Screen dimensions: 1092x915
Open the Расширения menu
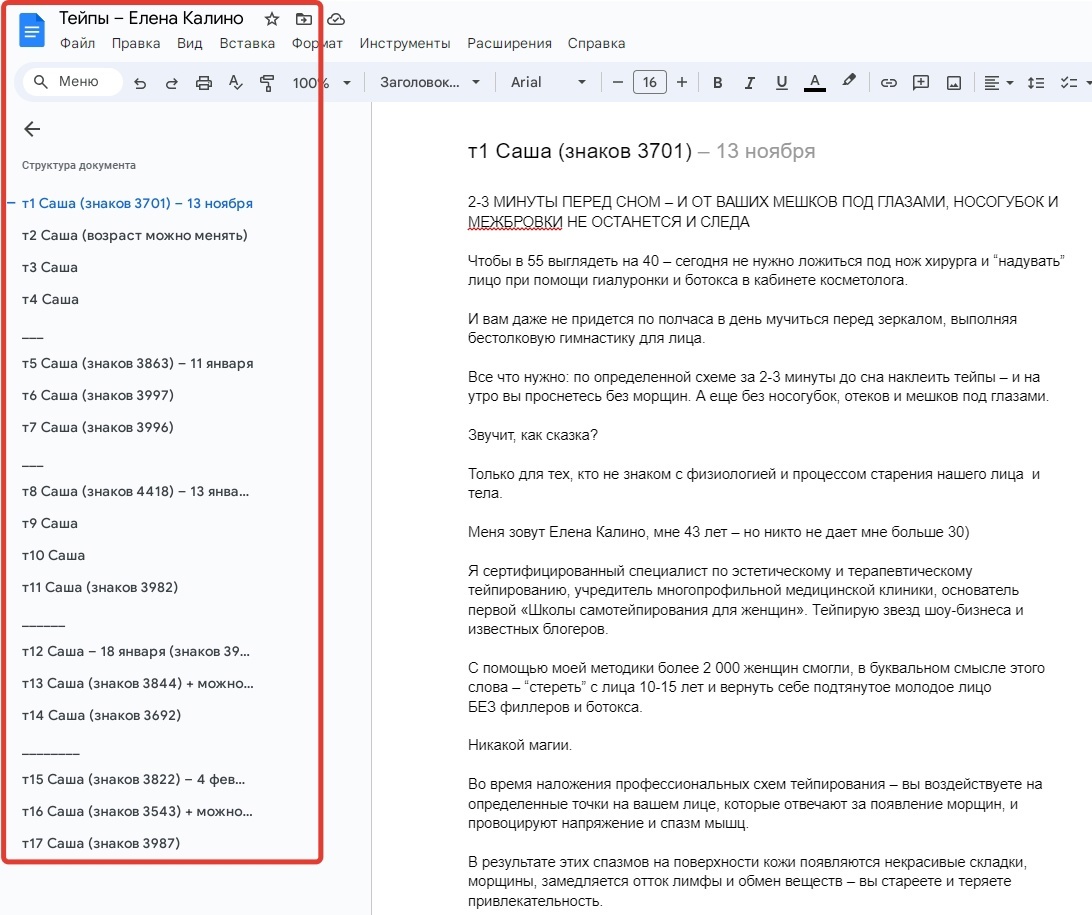click(x=509, y=43)
